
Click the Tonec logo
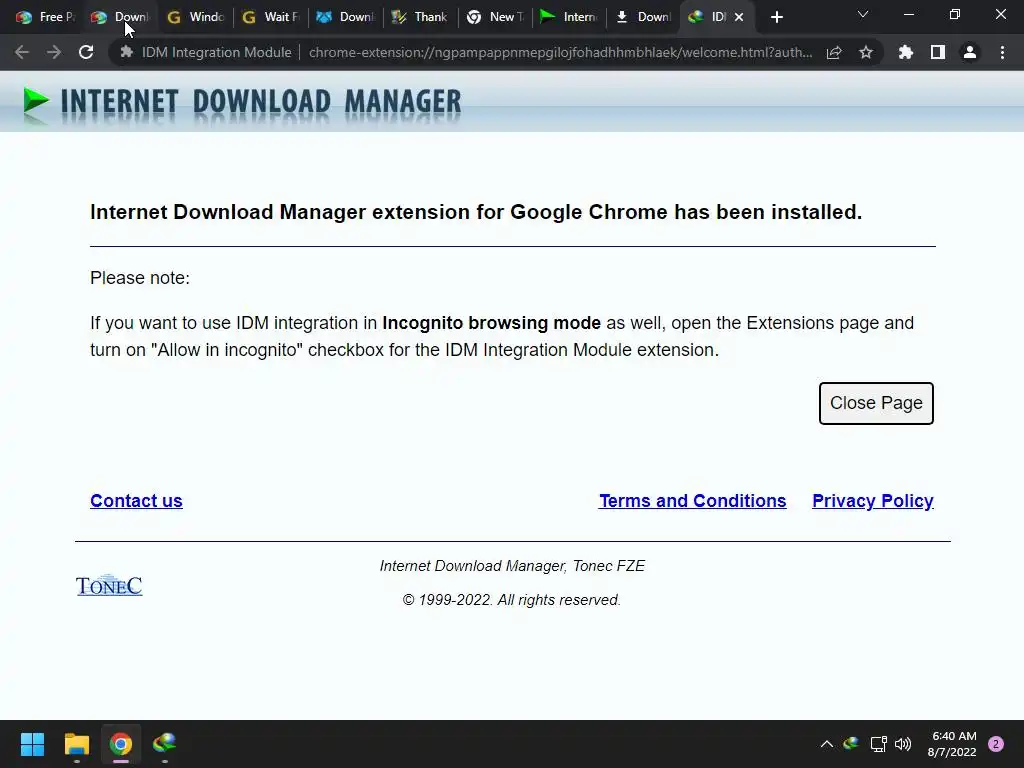point(109,585)
